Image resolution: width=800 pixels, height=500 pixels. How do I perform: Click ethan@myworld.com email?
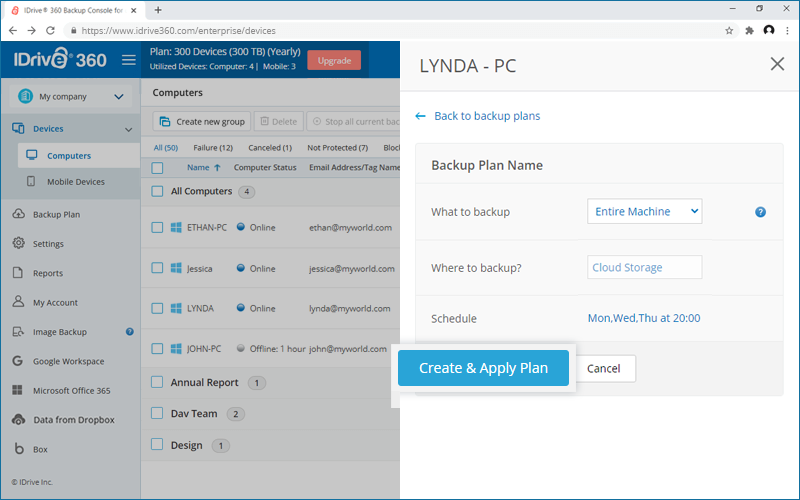(351, 228)
